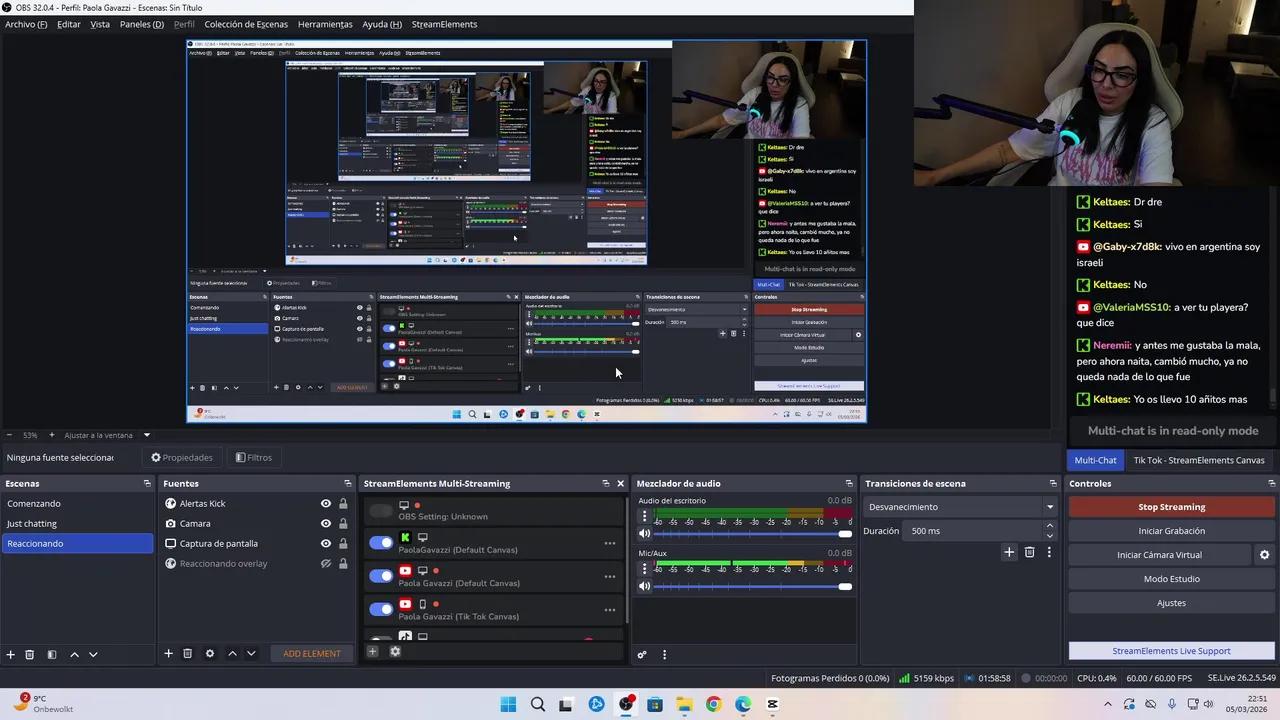Toggle lock on Camara source
Screen dimensions: 1280x720
click(x=343, y=524)
